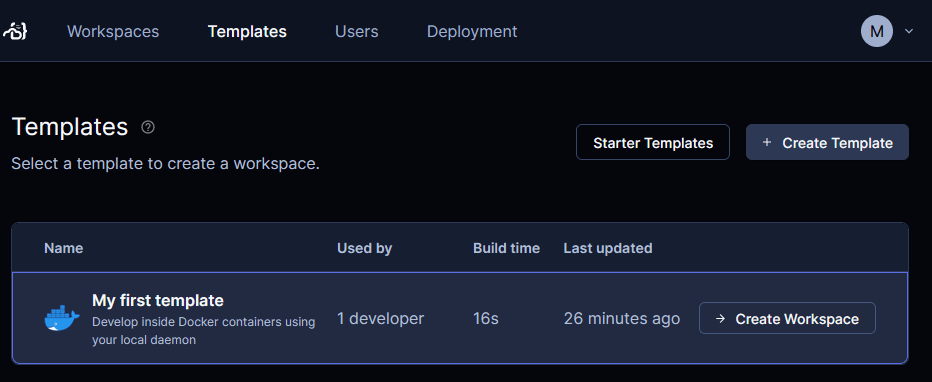Click the Name column header
Image resolution: width=932 pixels, height=382 pixels.
pos(64,248)
